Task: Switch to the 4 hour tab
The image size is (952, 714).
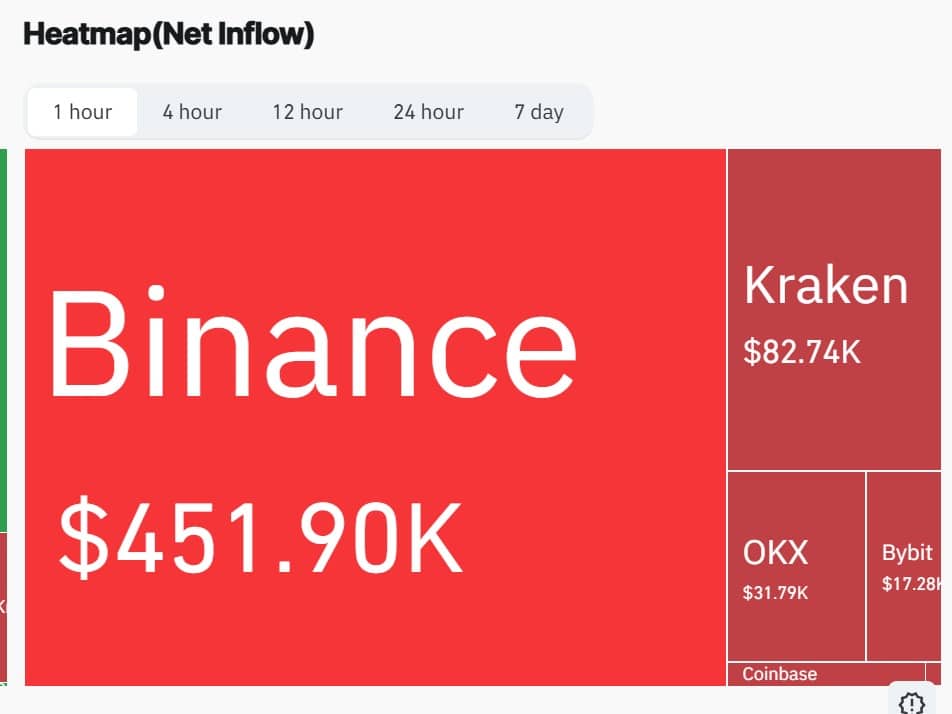Action: 192,112
